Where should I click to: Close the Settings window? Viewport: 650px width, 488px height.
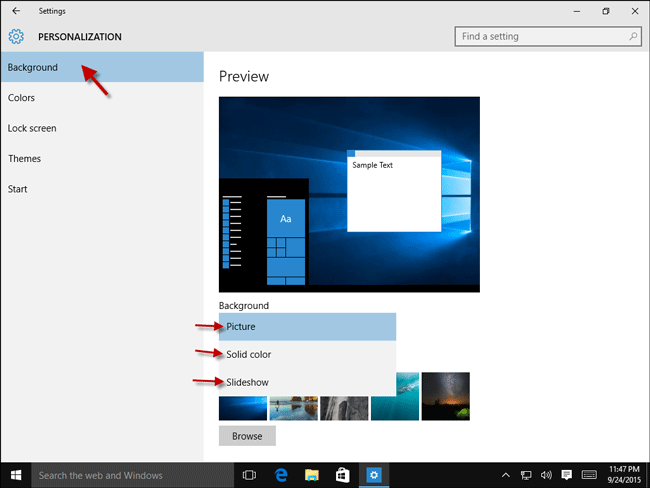coord(635,11)
